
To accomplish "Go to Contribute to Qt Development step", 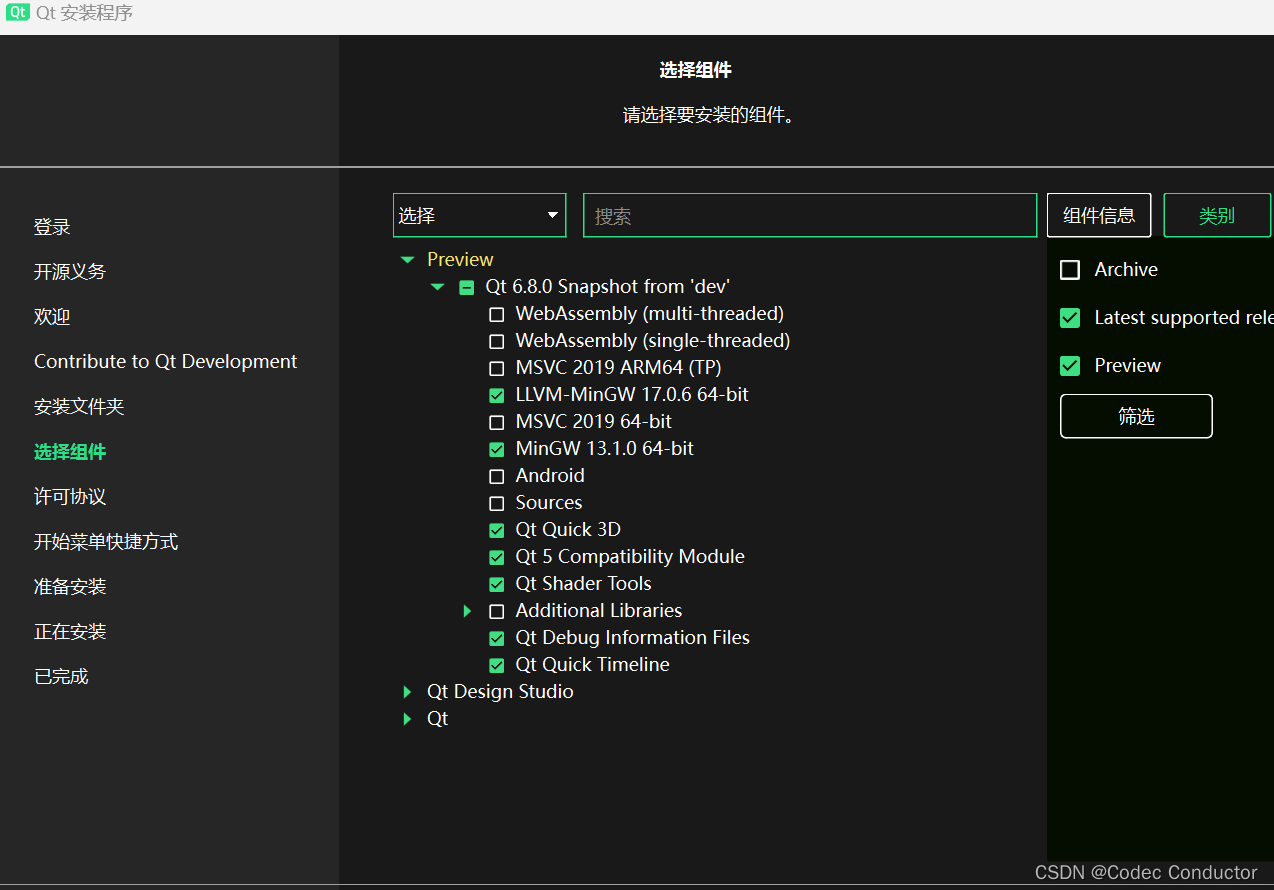I will coord(166,362).
